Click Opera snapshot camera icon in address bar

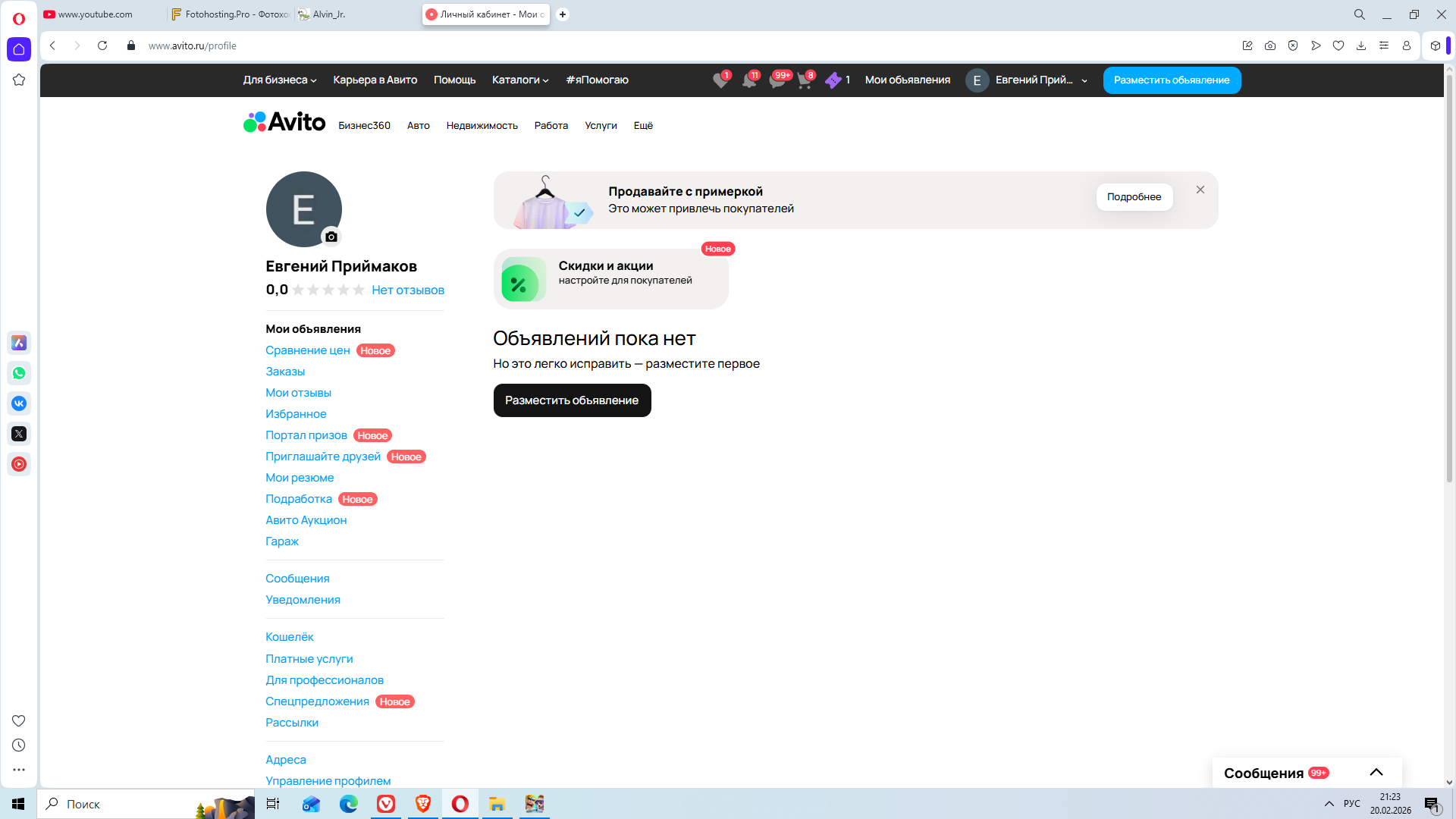pyautogui.click(x=1270, y=45)
